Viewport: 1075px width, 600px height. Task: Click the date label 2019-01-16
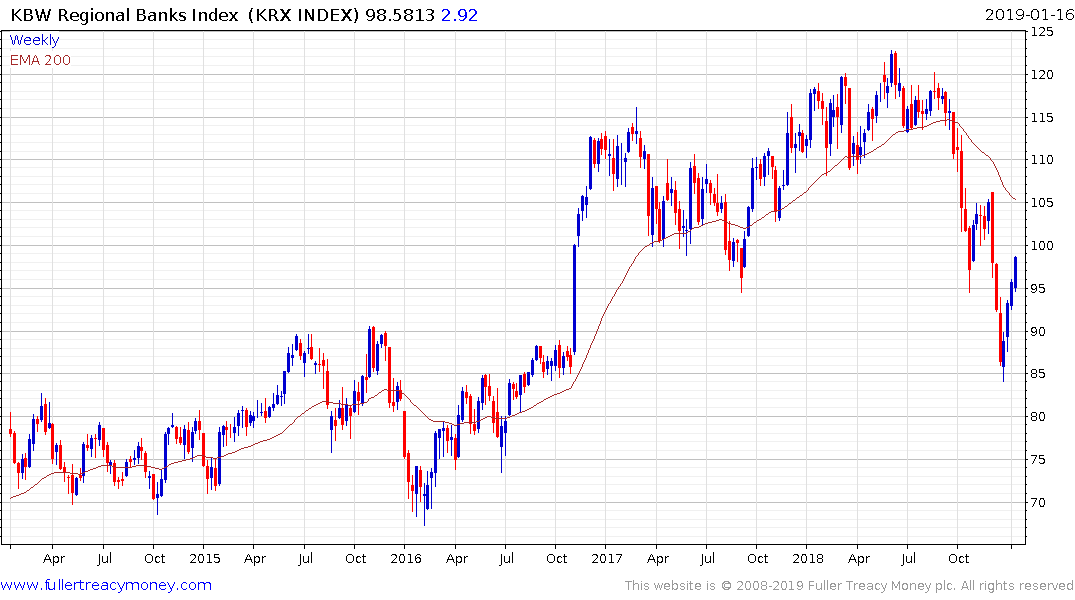click(1029, 14)
